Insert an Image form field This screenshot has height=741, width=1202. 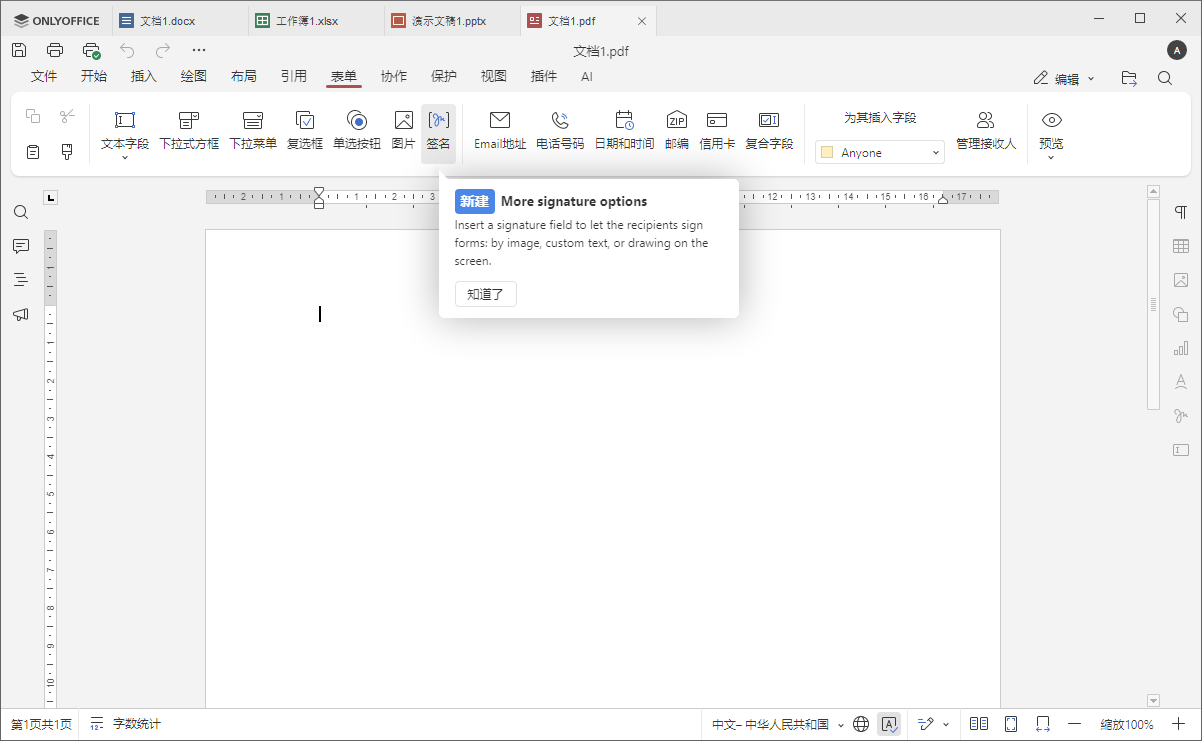point(403,131)
